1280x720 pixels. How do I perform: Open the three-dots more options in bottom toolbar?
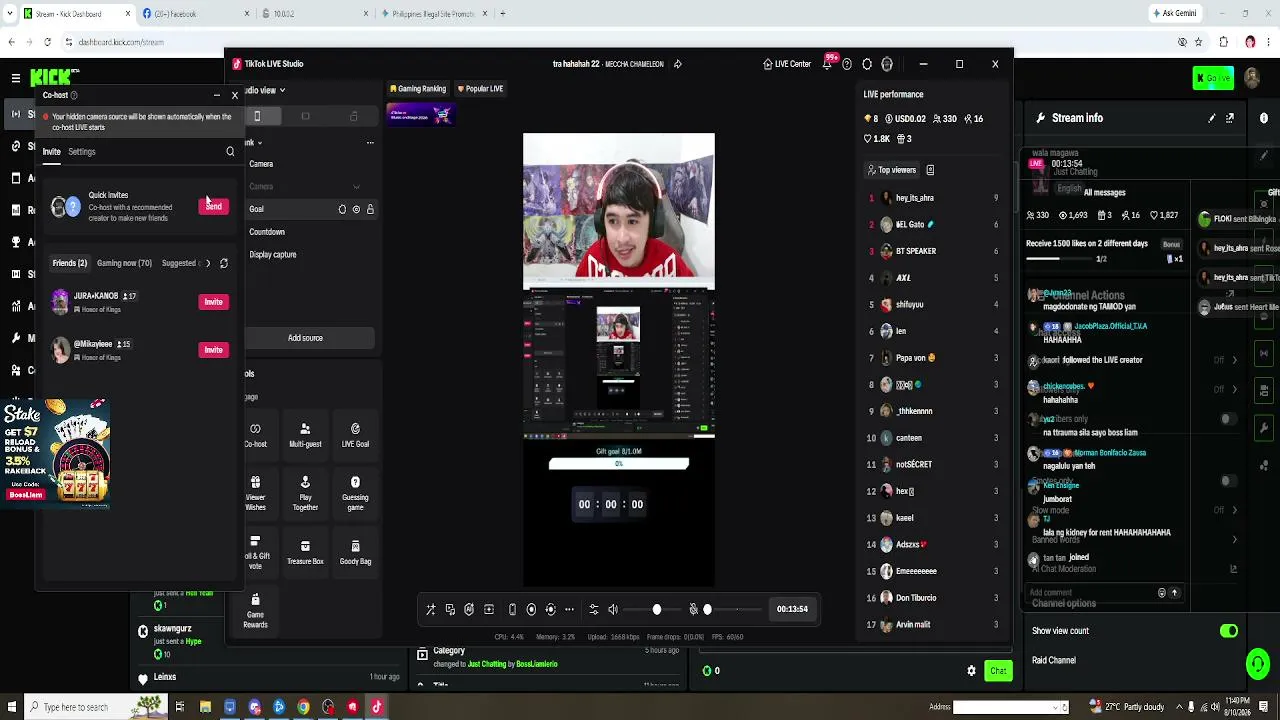(570, 609)
